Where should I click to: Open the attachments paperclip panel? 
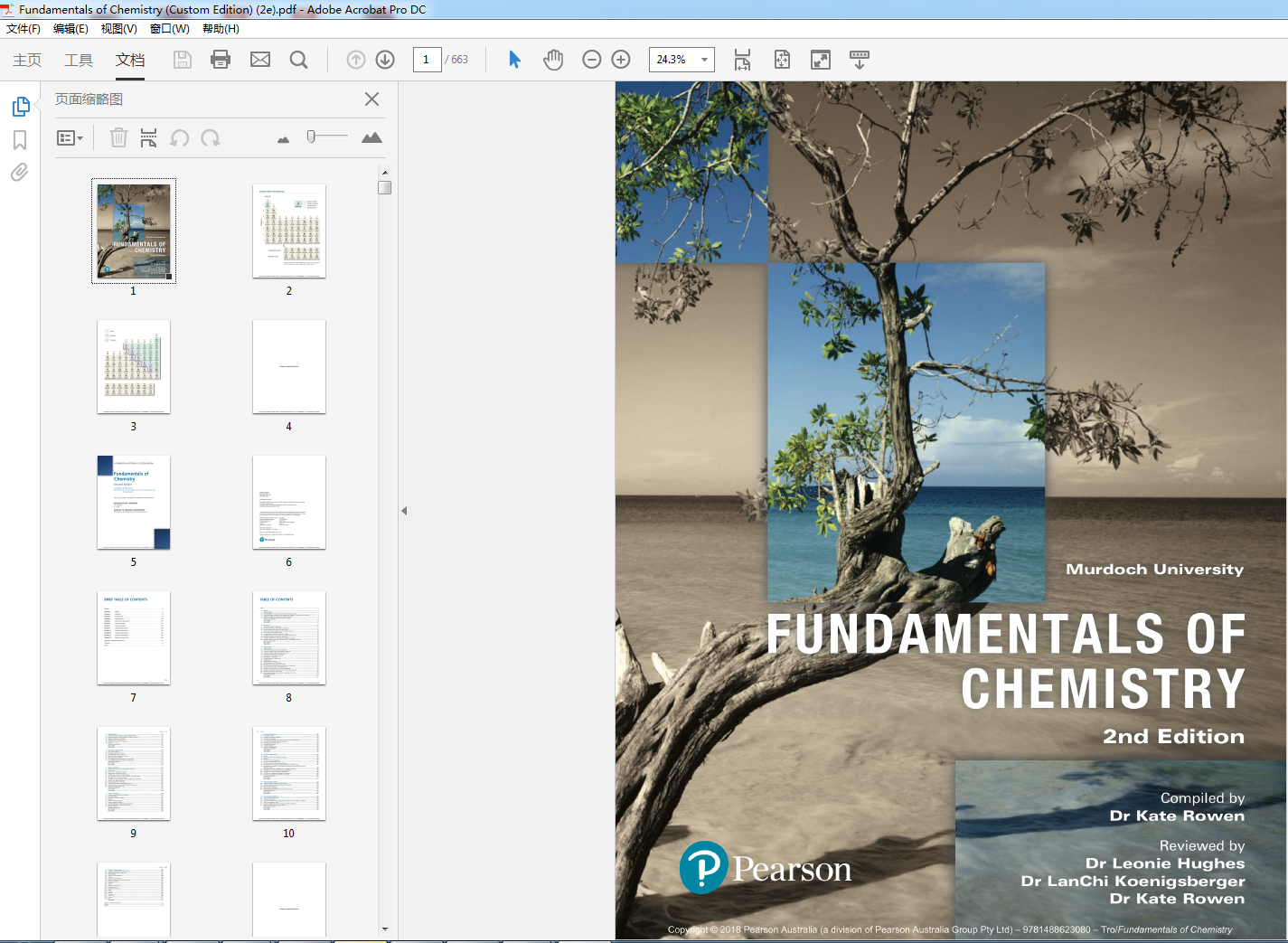point(20,172)
